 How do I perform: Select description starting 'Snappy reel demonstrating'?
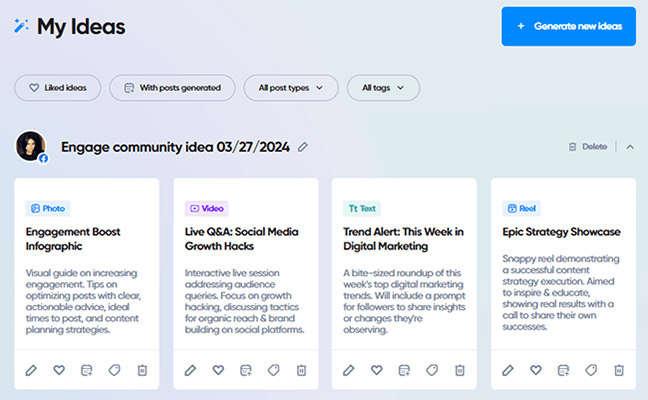pyautogui.click(x=561, y=293)
